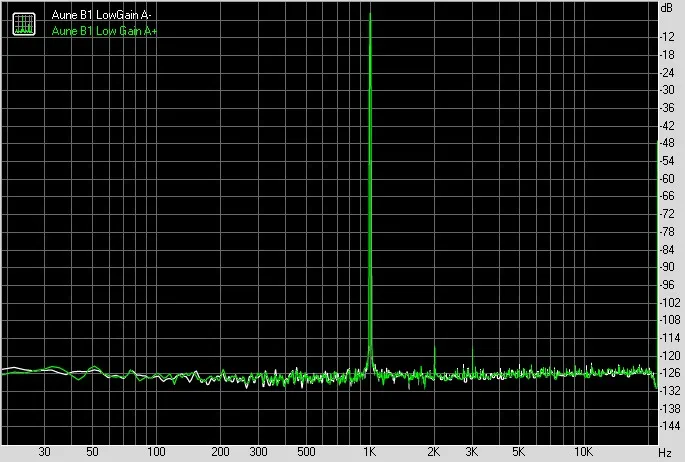Viewport: 685px width, 462px height.
Task: Click the "-54" dB scale value
Action: [667, 161]
